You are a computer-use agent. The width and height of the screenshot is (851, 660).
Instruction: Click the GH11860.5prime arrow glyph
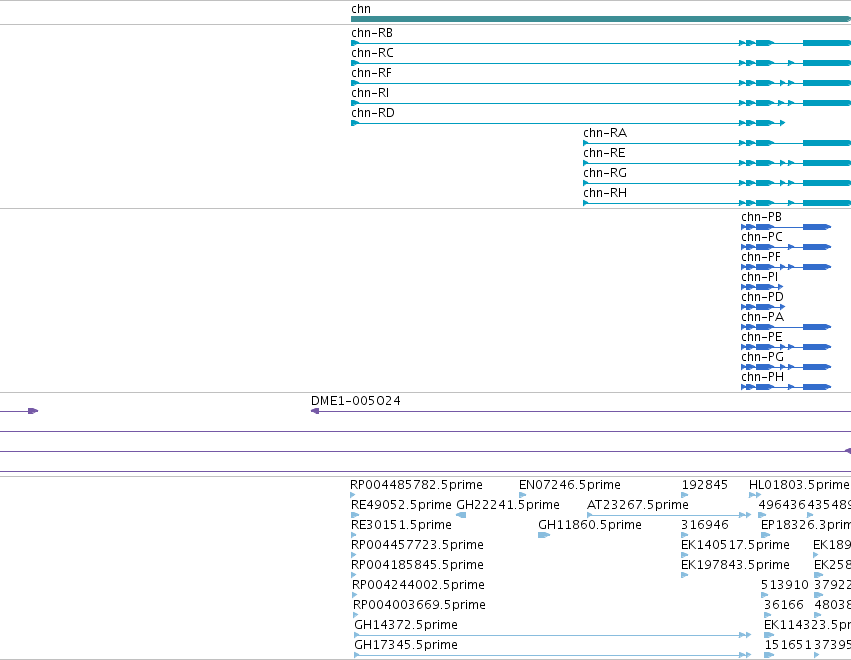tap(544, 536)
